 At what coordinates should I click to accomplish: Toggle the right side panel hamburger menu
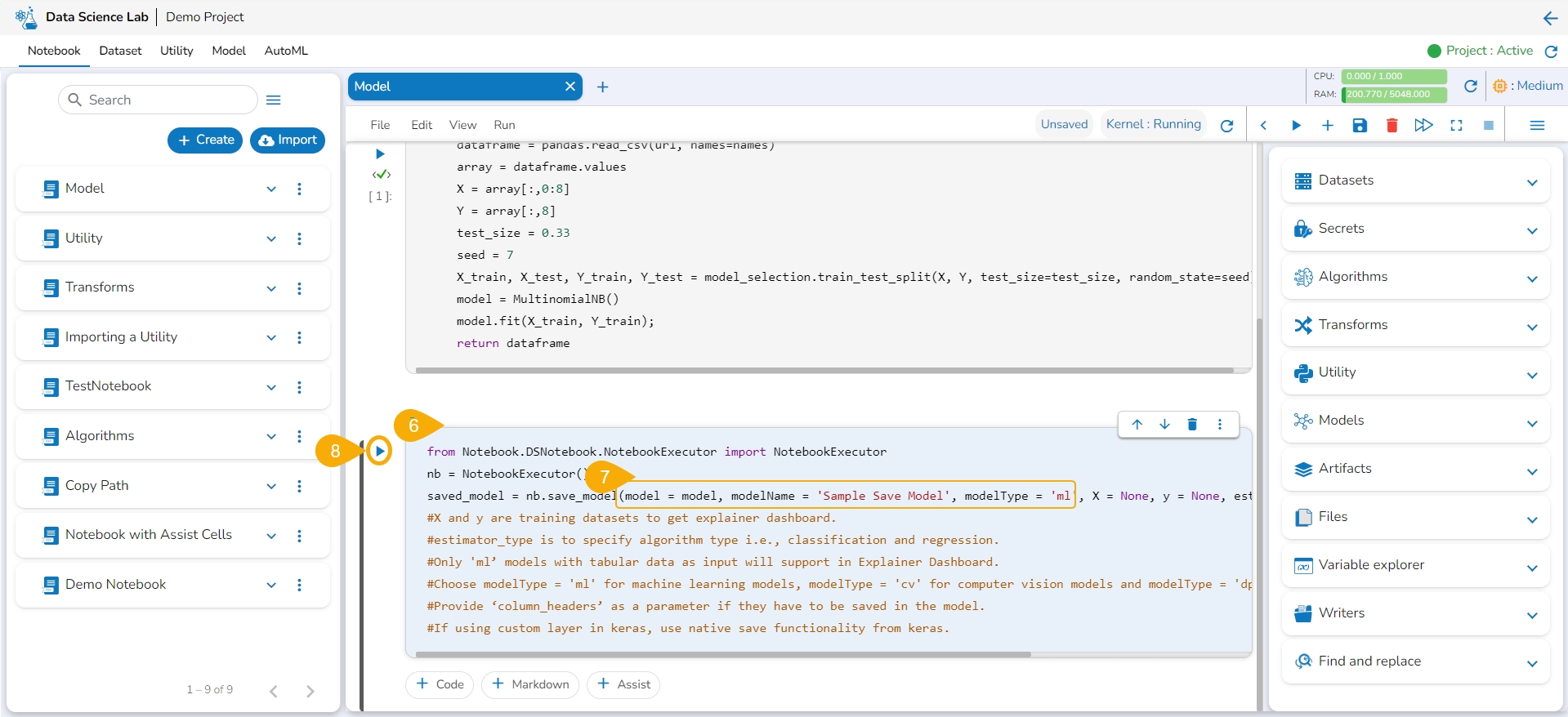1536,125
